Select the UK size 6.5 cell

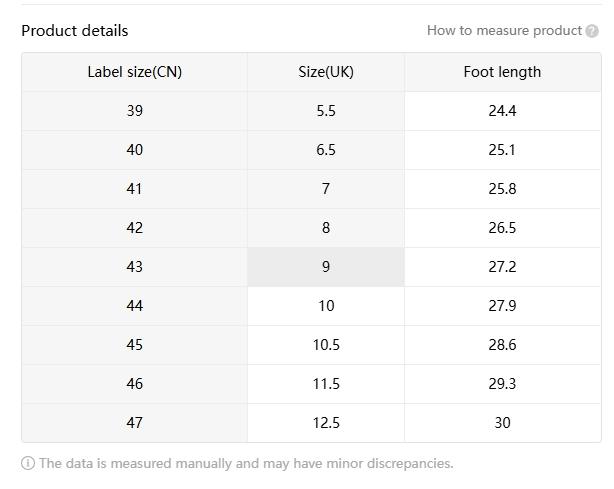coord(326,150)
